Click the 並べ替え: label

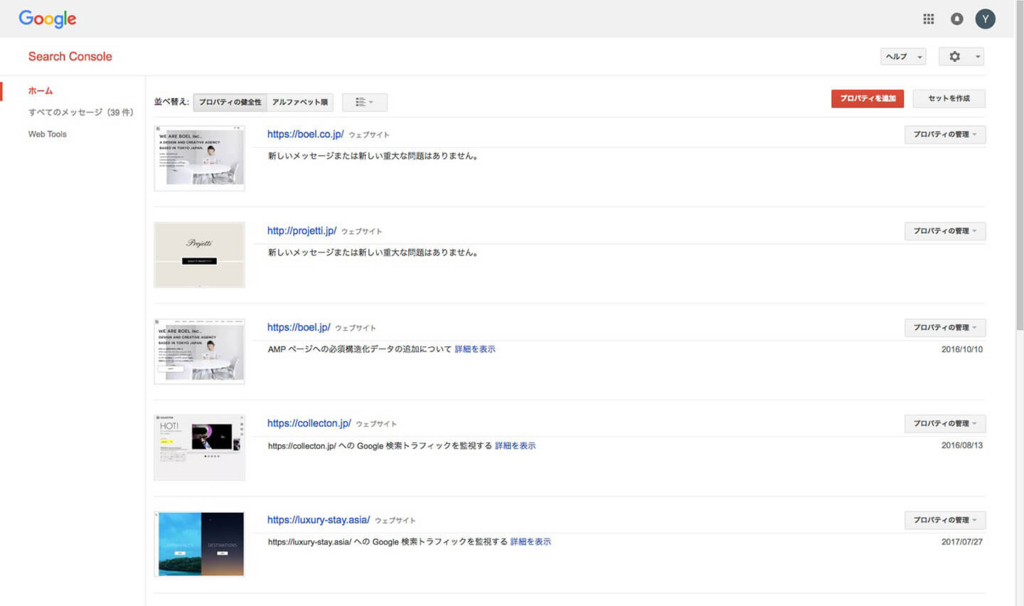(x=171, y=102)
